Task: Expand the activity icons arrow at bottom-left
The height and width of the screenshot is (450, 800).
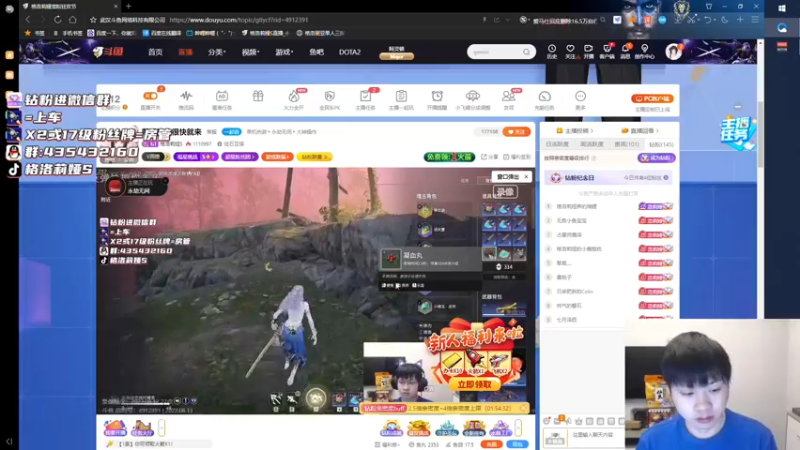Action: (x=161, y=428)
